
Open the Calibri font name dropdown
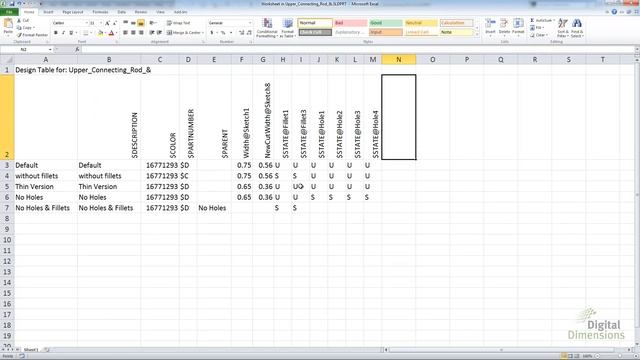pos(87,23)
